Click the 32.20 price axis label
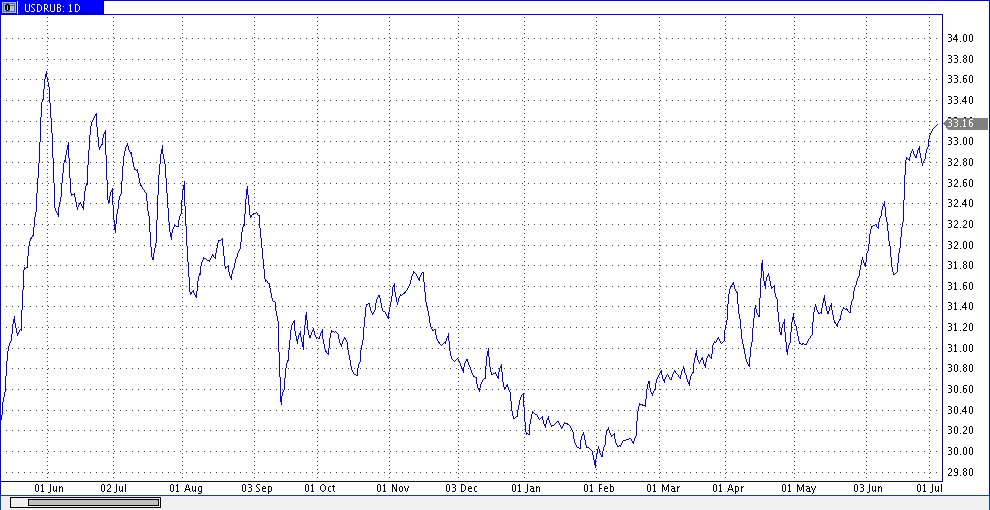This screenshot has height=510, width=990. [x=960, y=224]
